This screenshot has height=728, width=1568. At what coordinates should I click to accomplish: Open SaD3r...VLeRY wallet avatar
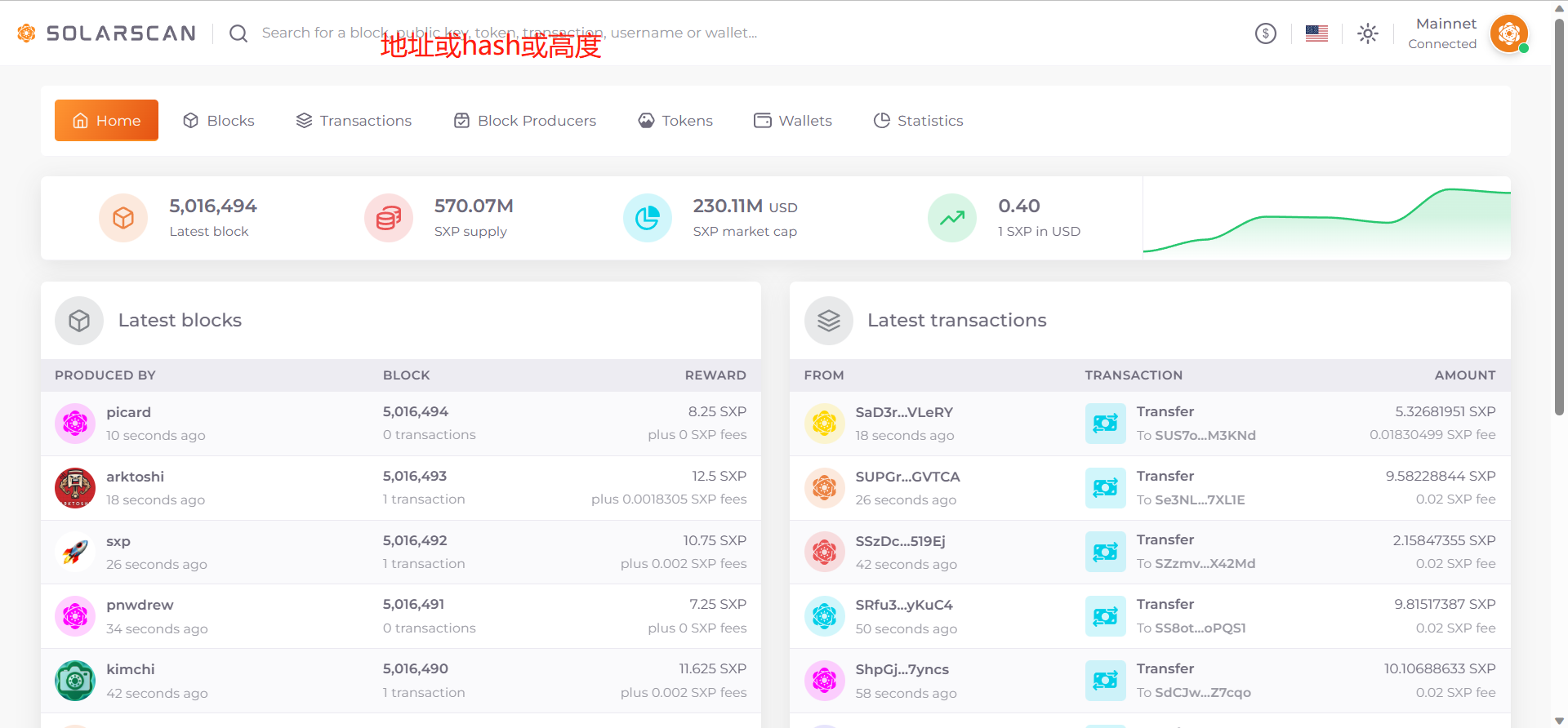(825, 424)
